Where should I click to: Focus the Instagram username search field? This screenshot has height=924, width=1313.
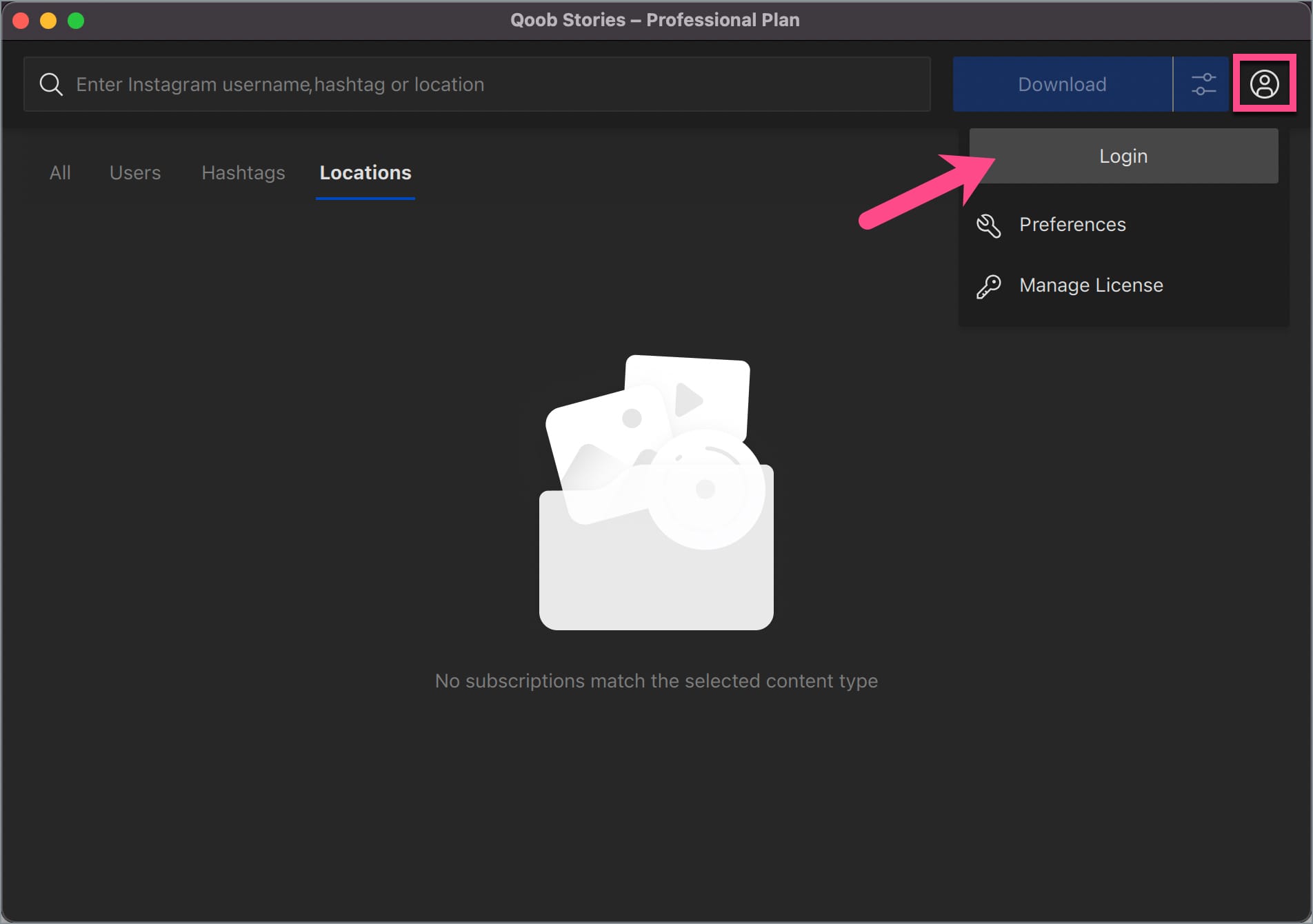[477, 84]
